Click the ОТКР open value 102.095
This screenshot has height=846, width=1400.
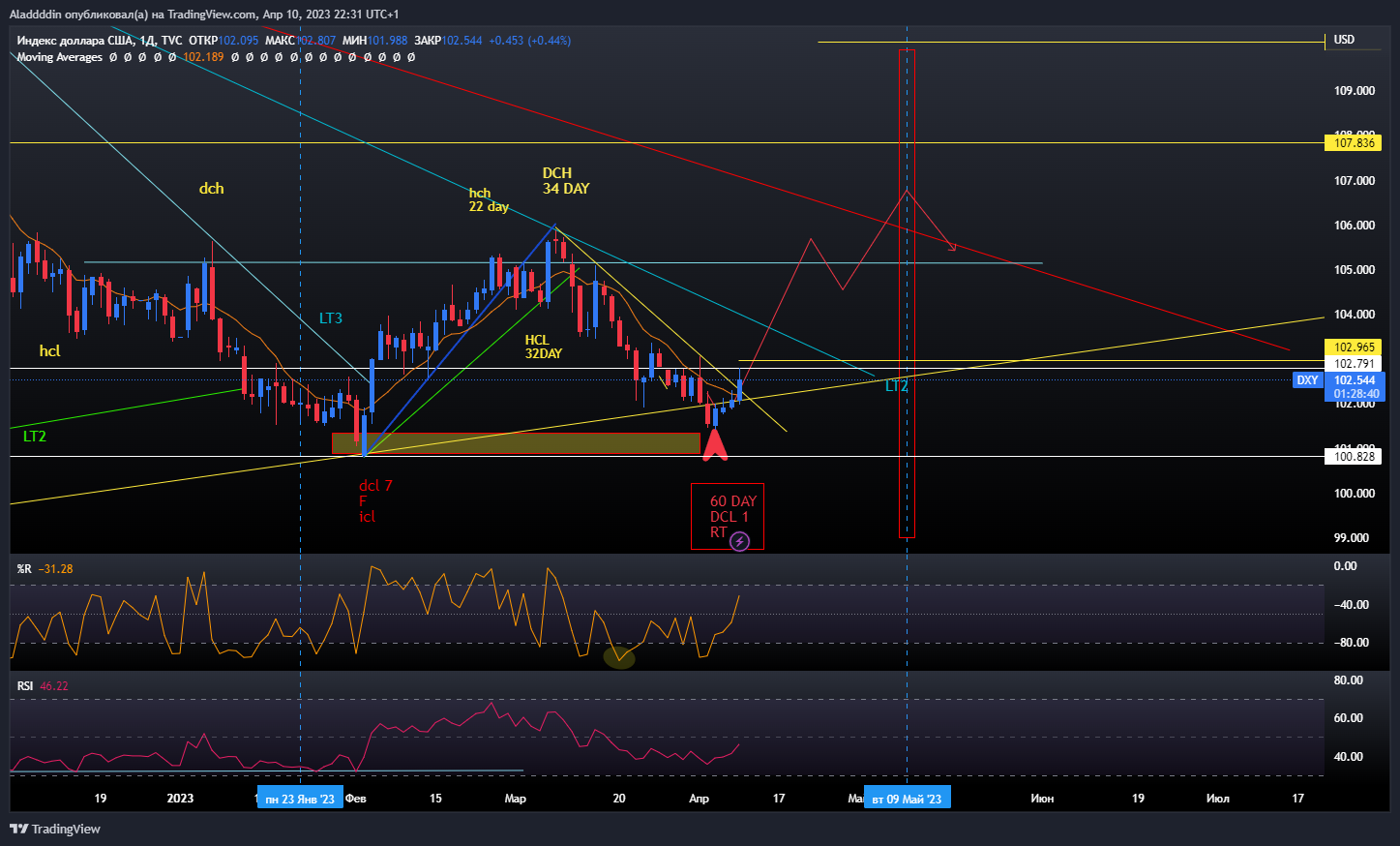238,41
